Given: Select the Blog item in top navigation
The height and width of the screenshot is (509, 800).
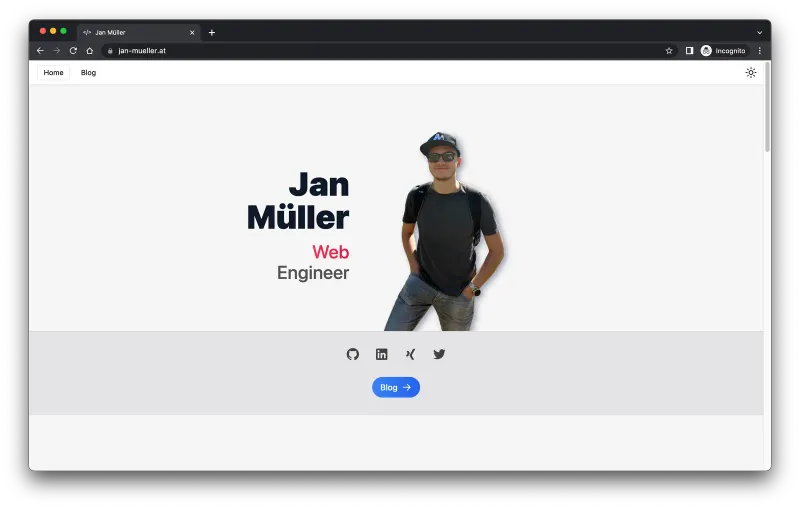Looking at the screenshot, I should pos(88,72).
